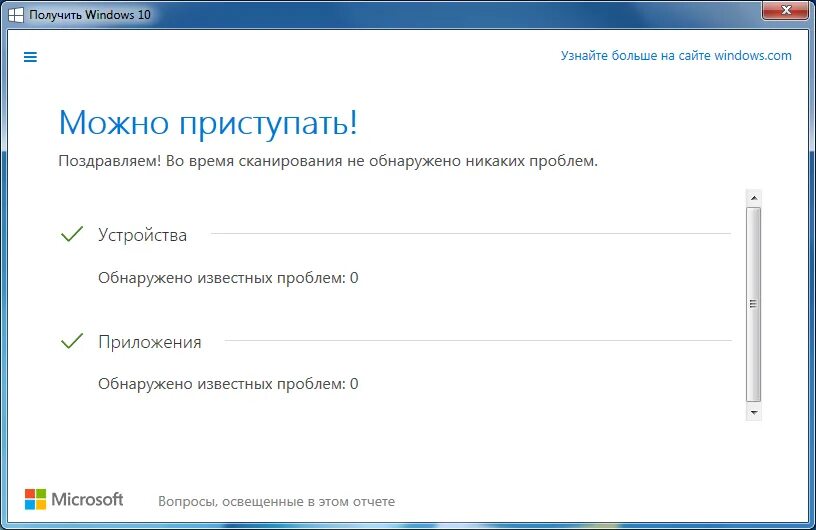
Task: Click the Поздравляем! scan result message
Action: pos(328,161)
